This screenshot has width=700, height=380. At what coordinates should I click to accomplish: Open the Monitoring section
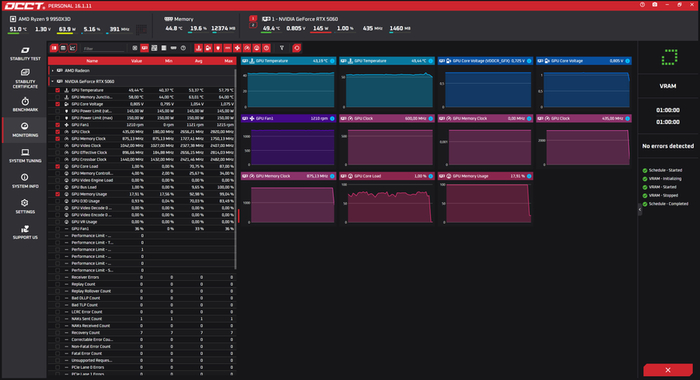click(x=25, y=129)
